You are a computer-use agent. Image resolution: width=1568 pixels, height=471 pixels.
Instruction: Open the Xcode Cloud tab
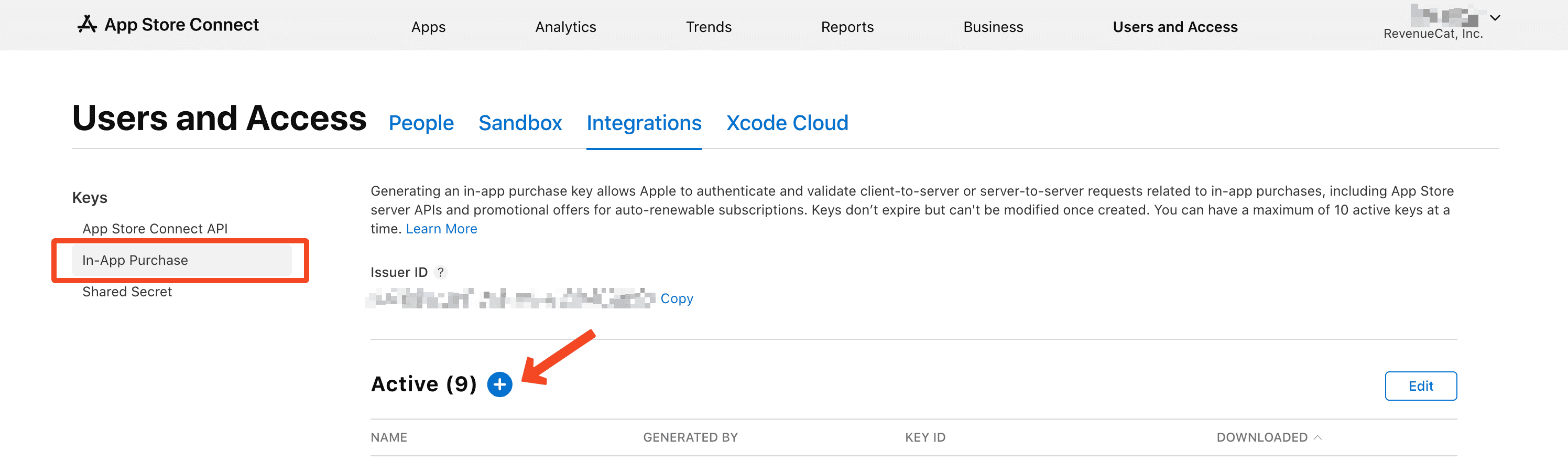point(787,123)
